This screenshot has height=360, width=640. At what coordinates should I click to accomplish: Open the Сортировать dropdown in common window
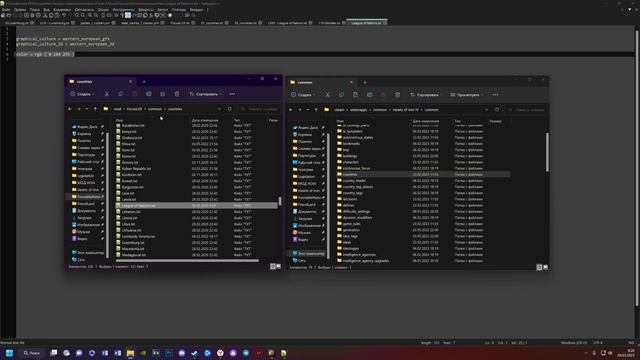pyautogui.click(x=427, y=95)
